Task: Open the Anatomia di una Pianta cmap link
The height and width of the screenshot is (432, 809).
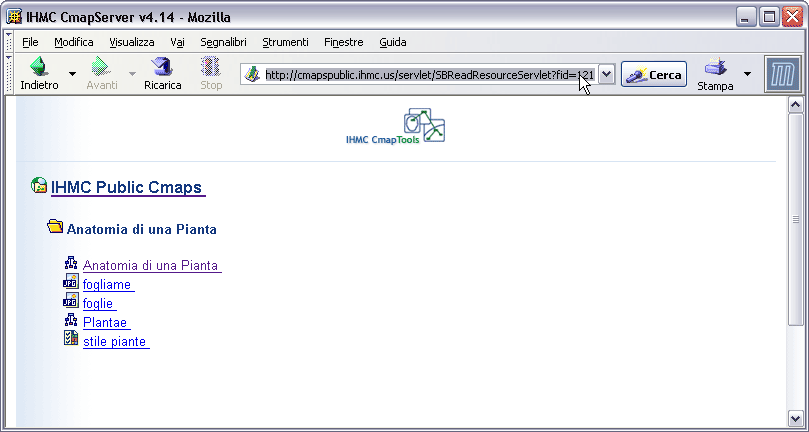Action: [x=151, y=266]
